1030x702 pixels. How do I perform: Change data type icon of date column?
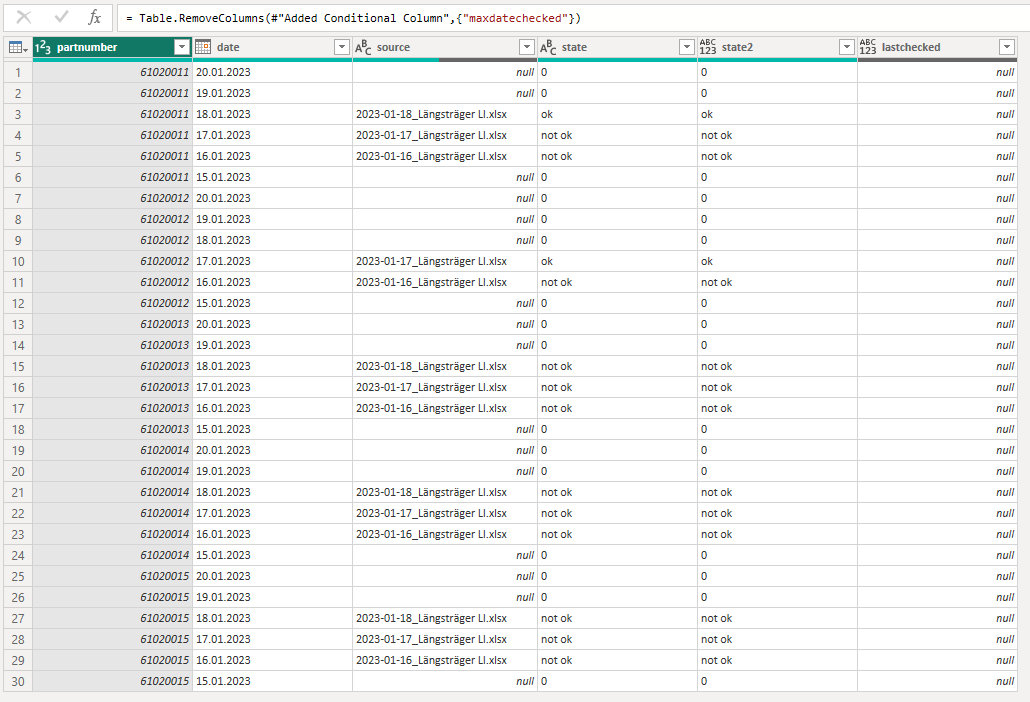coord(203,47)
